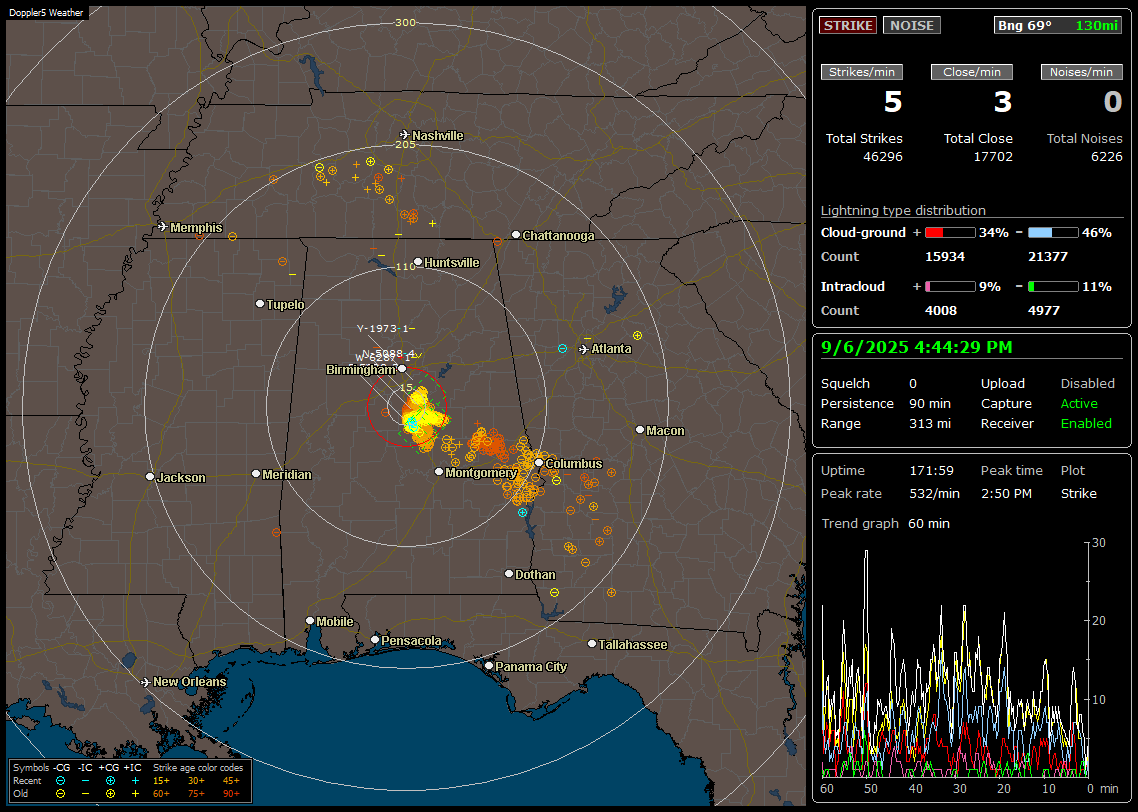
Task: Click the Plot mode value Strike
Action: click(x=1078, y=493)
